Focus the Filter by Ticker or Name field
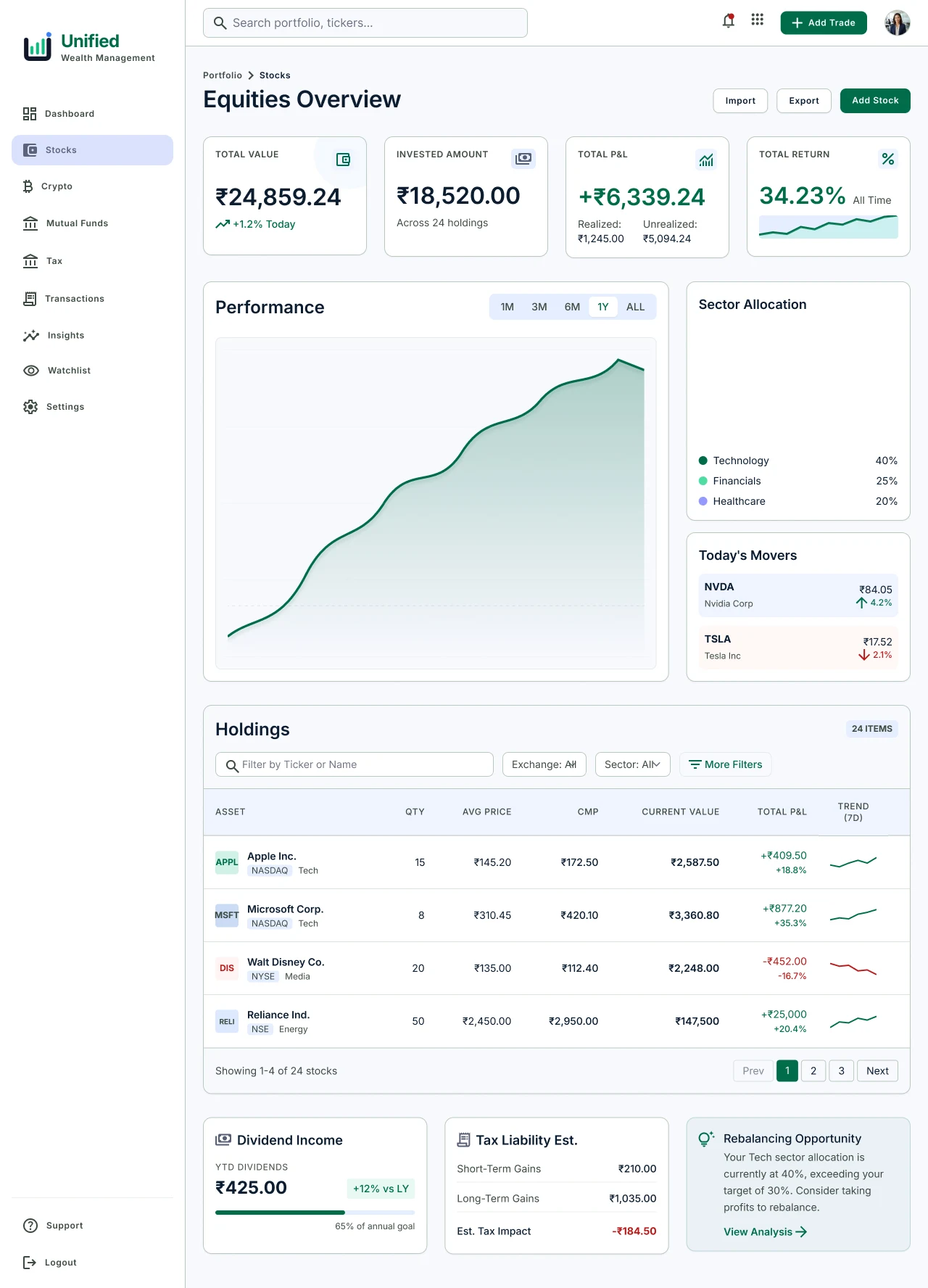This screenshot has width=928, height=1288. pyautogui.click(x=355, y=764)
